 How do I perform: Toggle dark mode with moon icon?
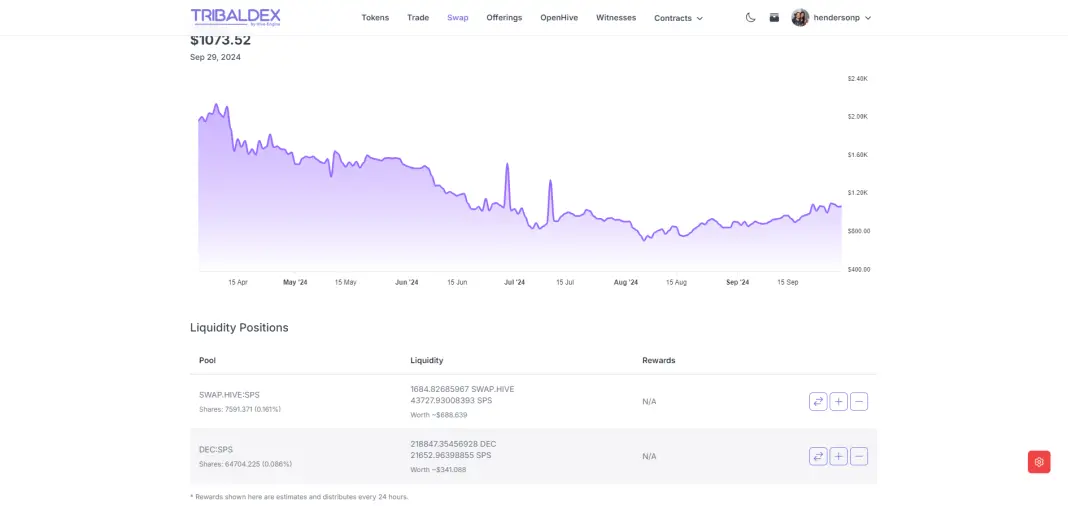(x=751, y=18)
